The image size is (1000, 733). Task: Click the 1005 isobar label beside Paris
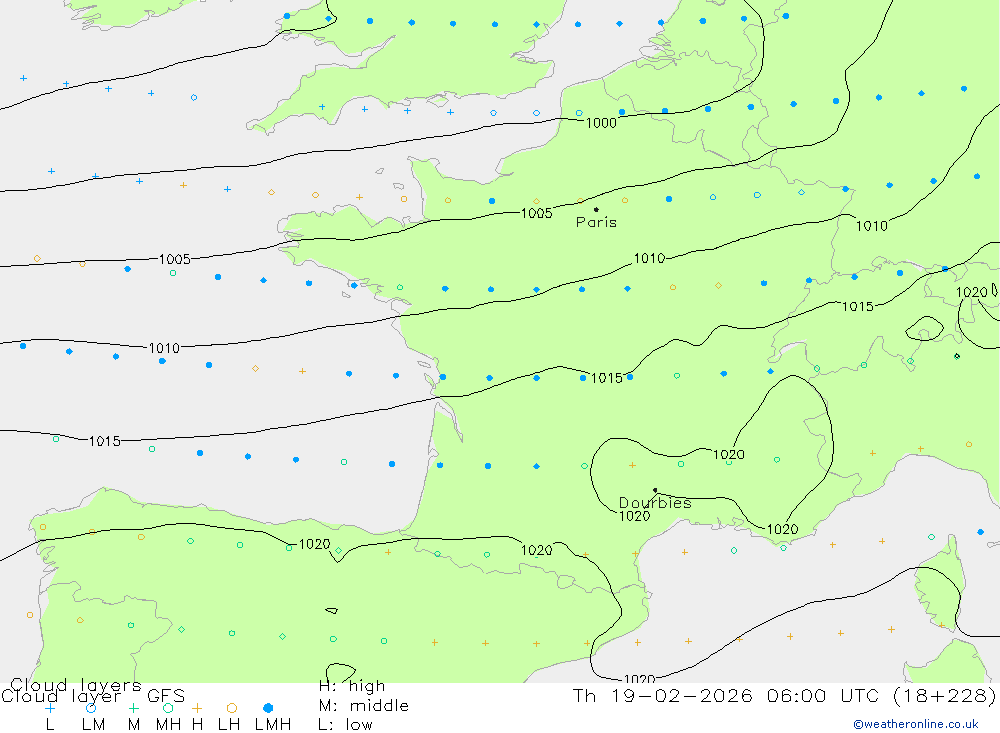[x=536, y=213]
